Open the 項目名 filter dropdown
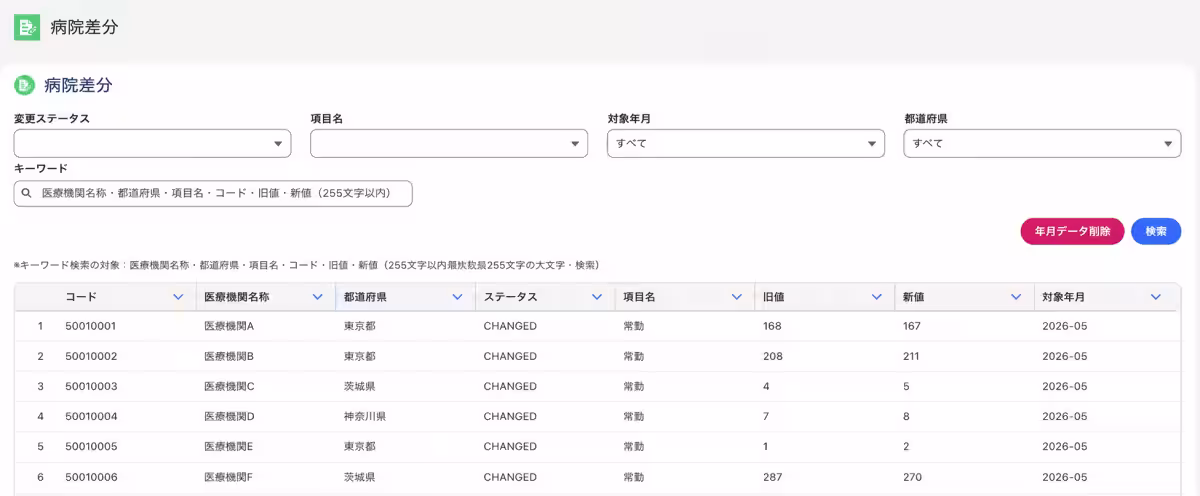The width and height of the screenshot is (1200, 496). [449, 143]
